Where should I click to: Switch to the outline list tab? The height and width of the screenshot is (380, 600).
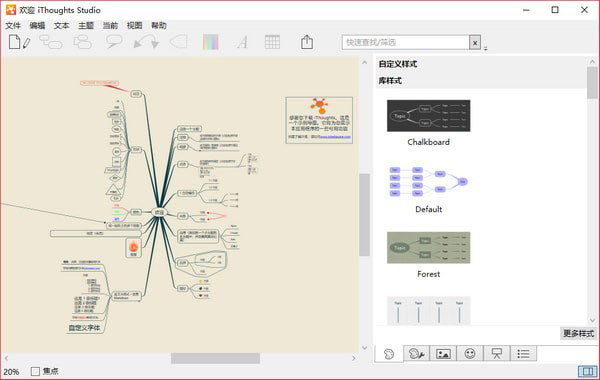click(523, 354)
